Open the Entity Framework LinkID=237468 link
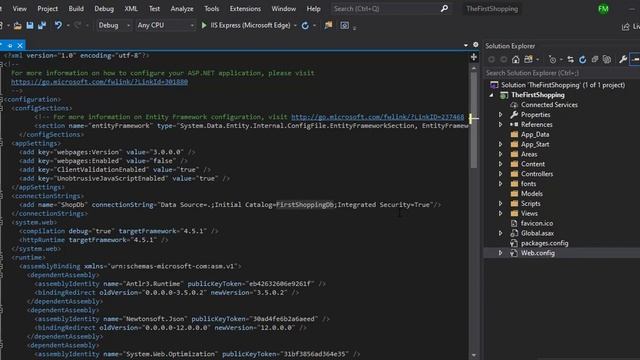 [x=378, y=117]
